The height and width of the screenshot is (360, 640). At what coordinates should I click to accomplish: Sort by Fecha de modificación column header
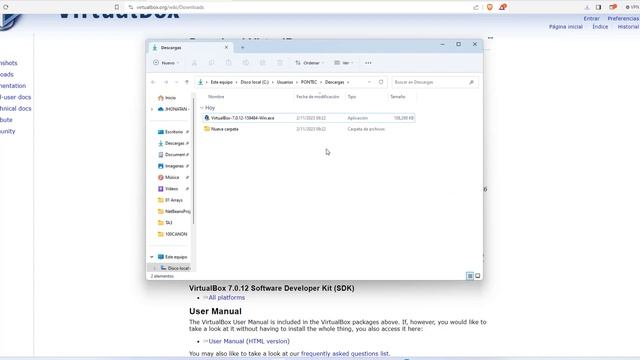click(x=318, y=97)
